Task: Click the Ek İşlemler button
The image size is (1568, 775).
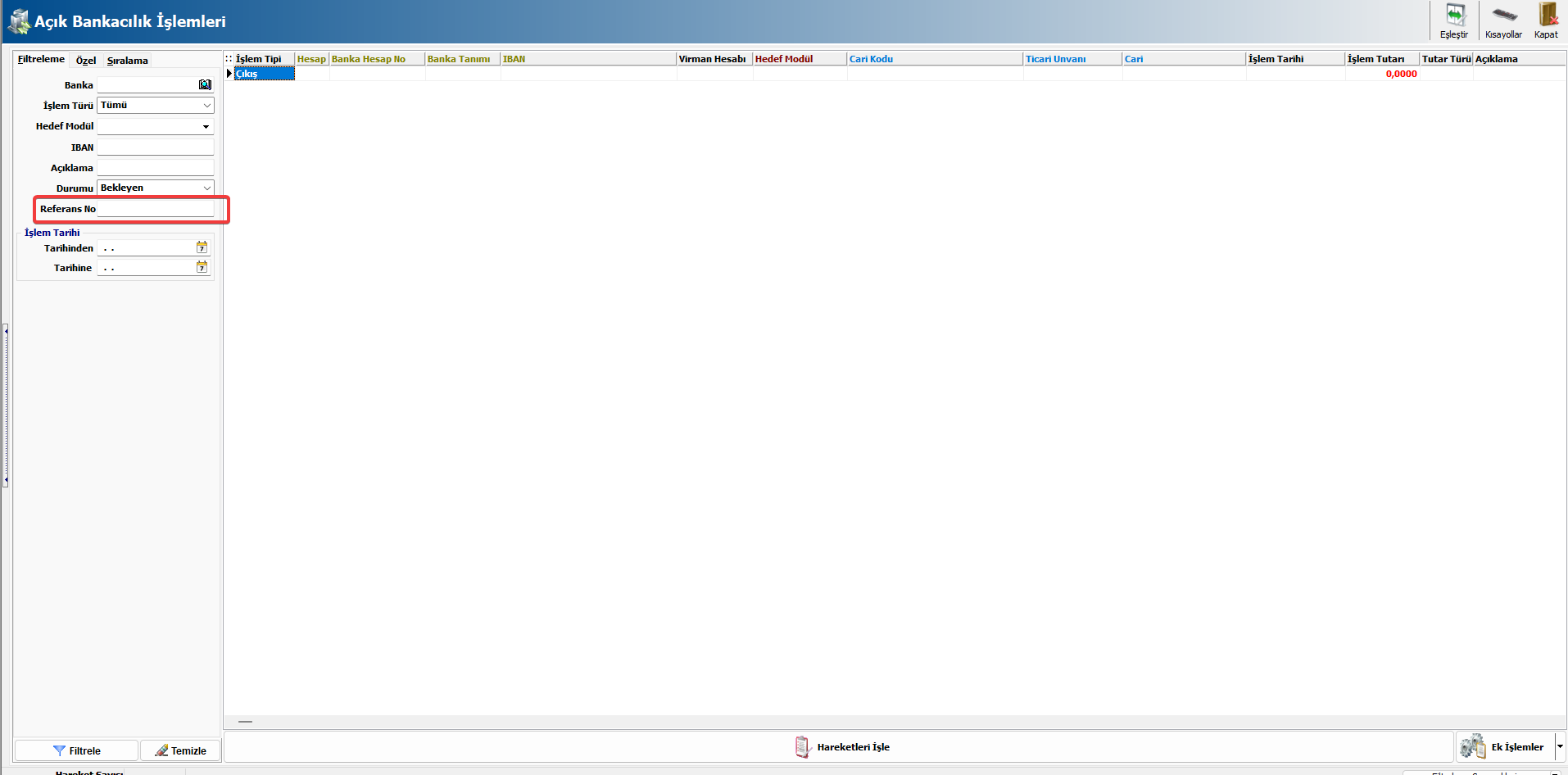Action: tap(1506, 747)
